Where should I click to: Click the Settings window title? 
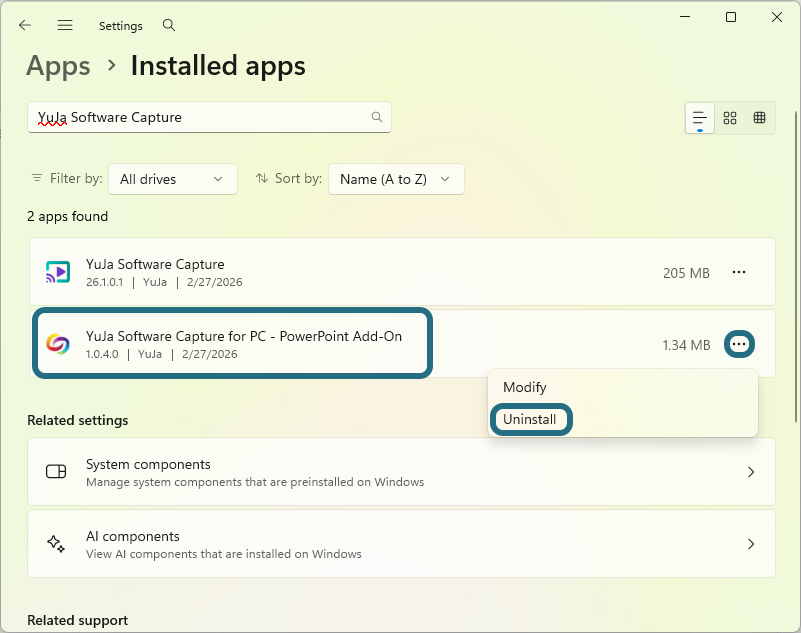click(121, 26)
